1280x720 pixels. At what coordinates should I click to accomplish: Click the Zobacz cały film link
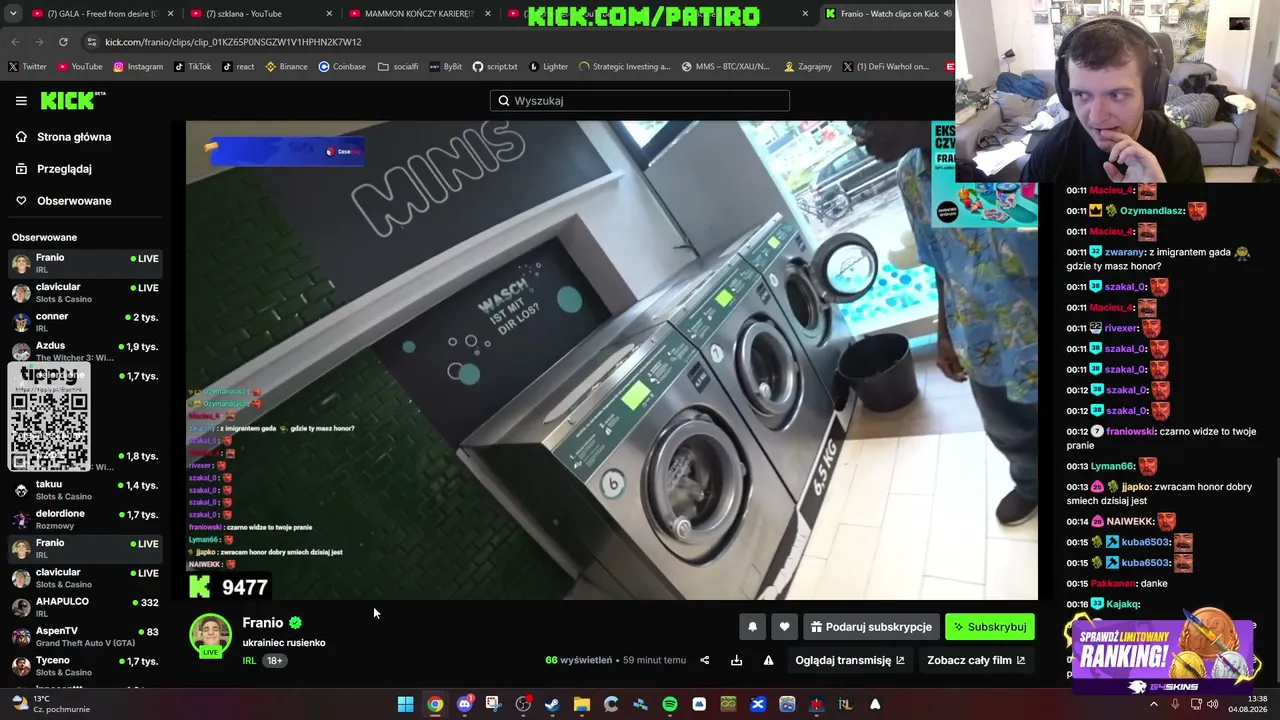coord(976,660)
